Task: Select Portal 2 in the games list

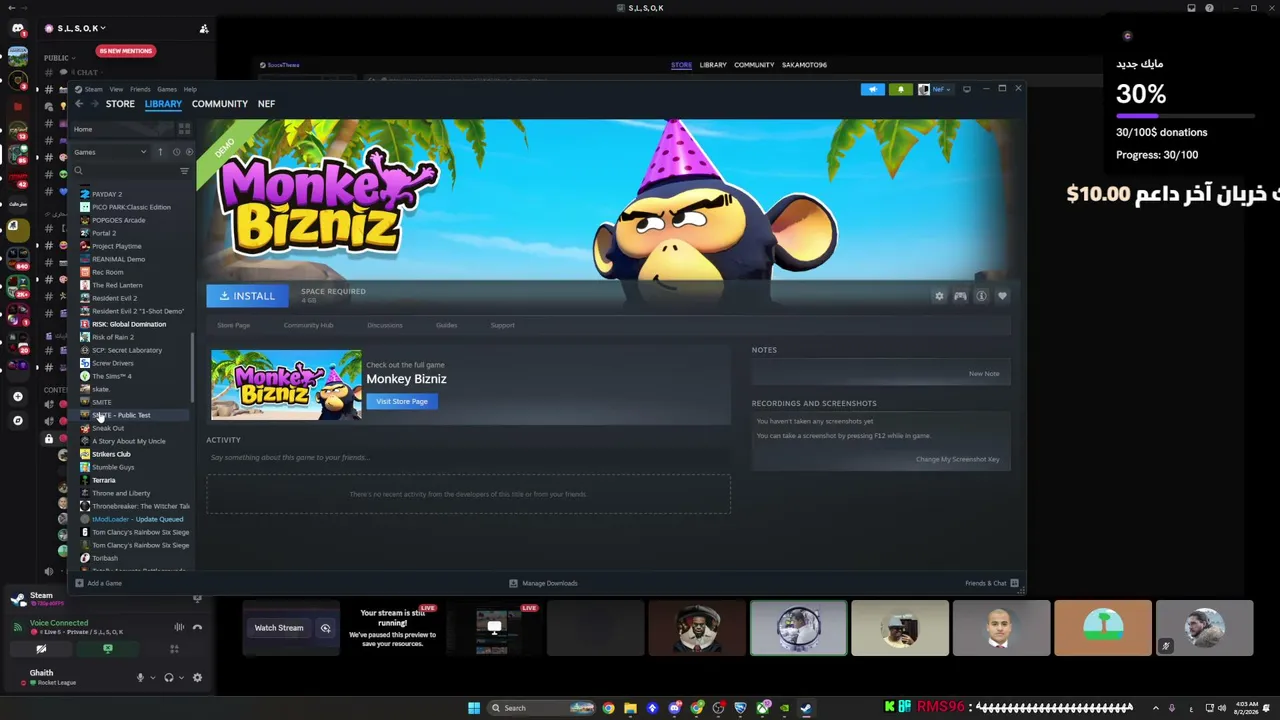Action: click(x=104, y=233)
